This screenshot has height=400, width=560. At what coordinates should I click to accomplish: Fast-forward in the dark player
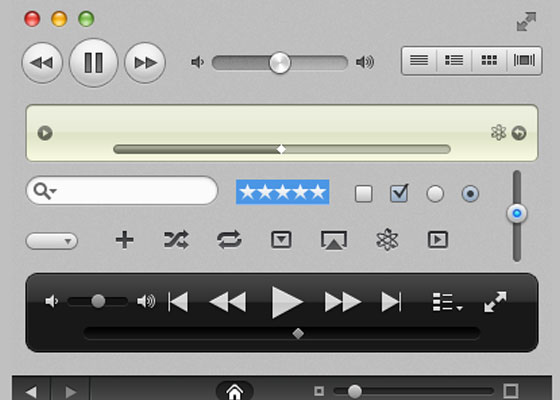point(342,302)
